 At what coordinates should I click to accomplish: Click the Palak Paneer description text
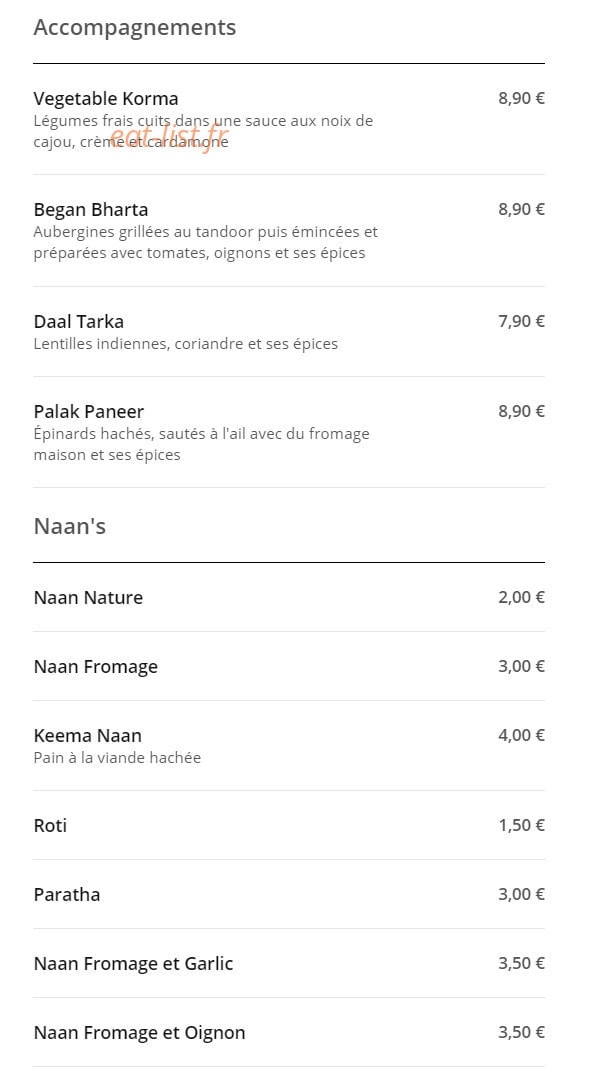coord(201,444)
